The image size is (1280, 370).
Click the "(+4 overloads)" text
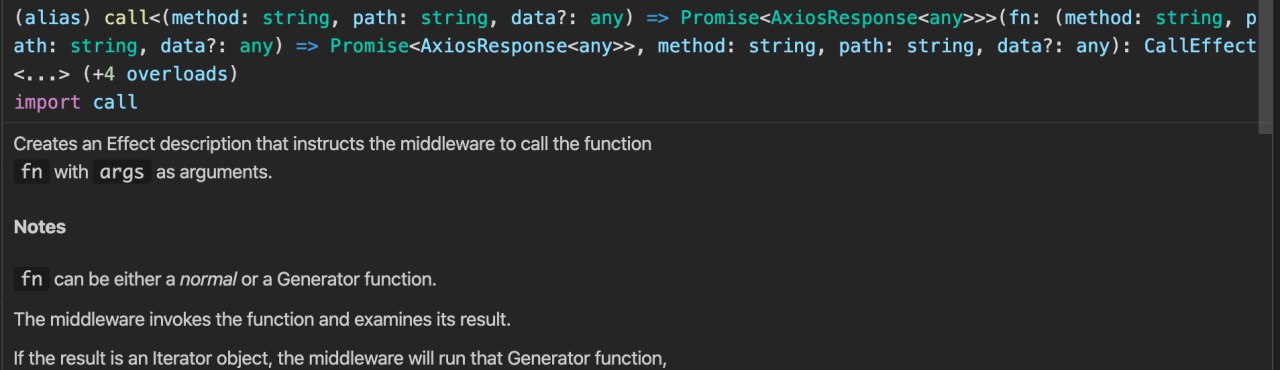(161, 74)
